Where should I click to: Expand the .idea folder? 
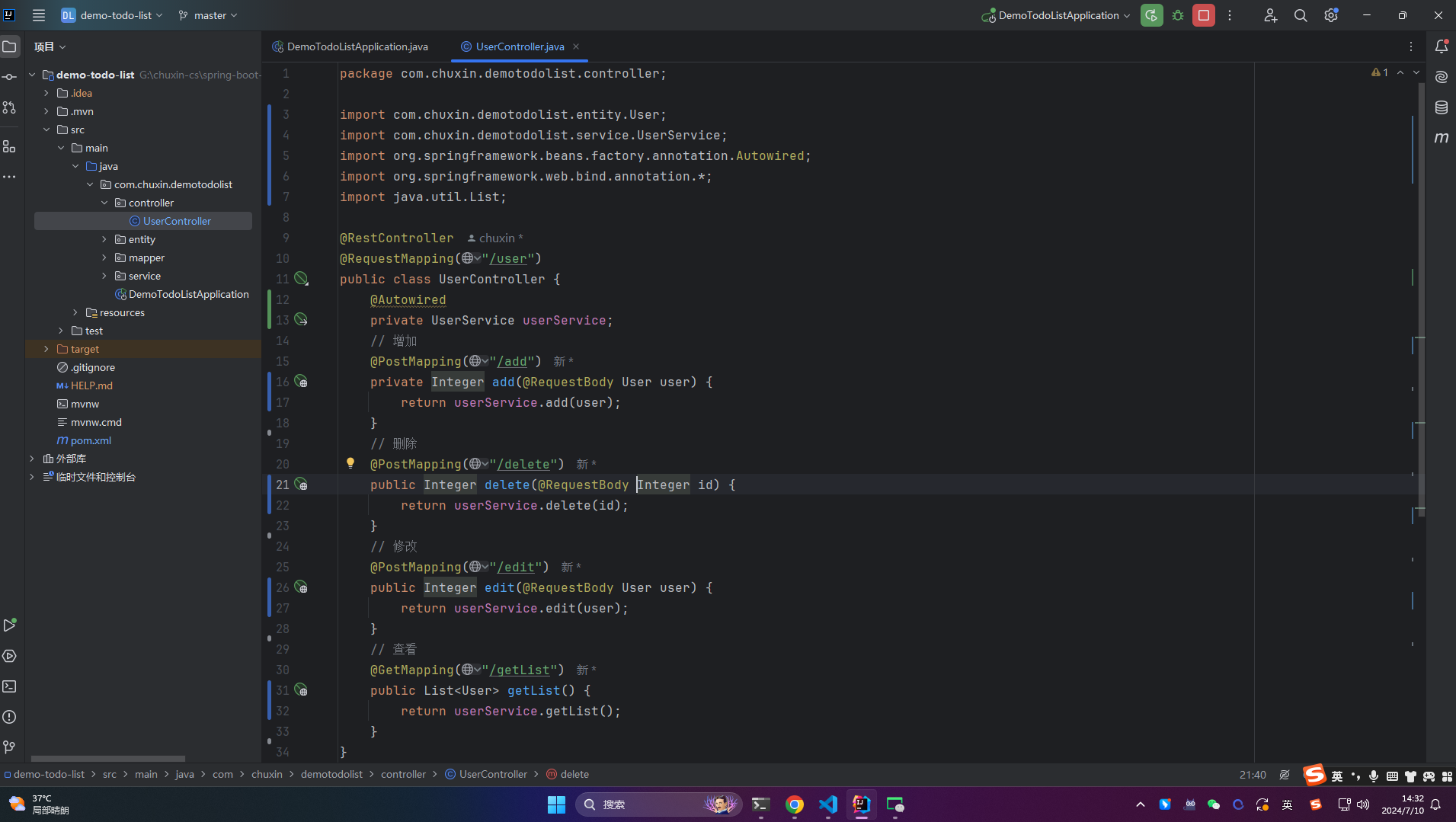click(46, 93)
